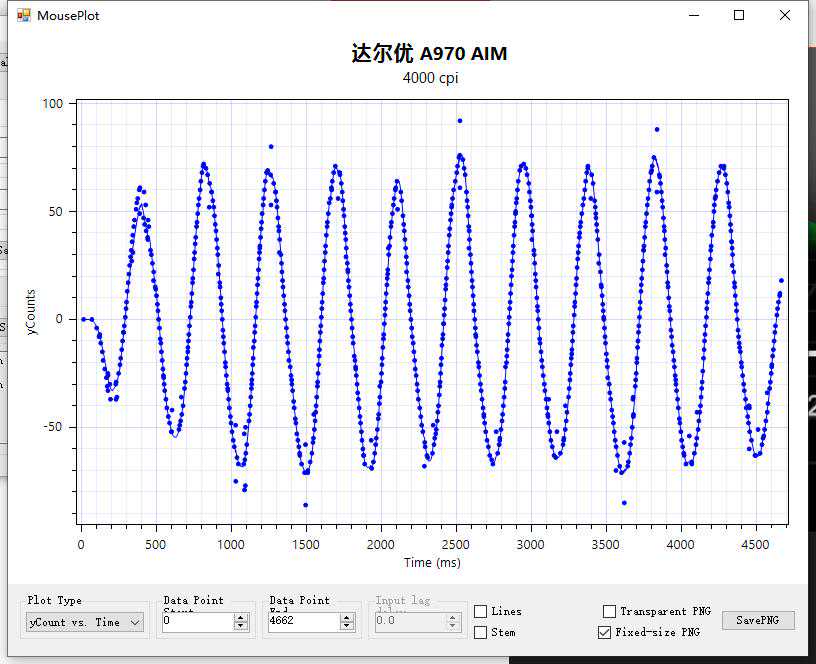Maximize the MousePlot window
The height and width of the screenshot is (664, 816).
pos(739,15)
